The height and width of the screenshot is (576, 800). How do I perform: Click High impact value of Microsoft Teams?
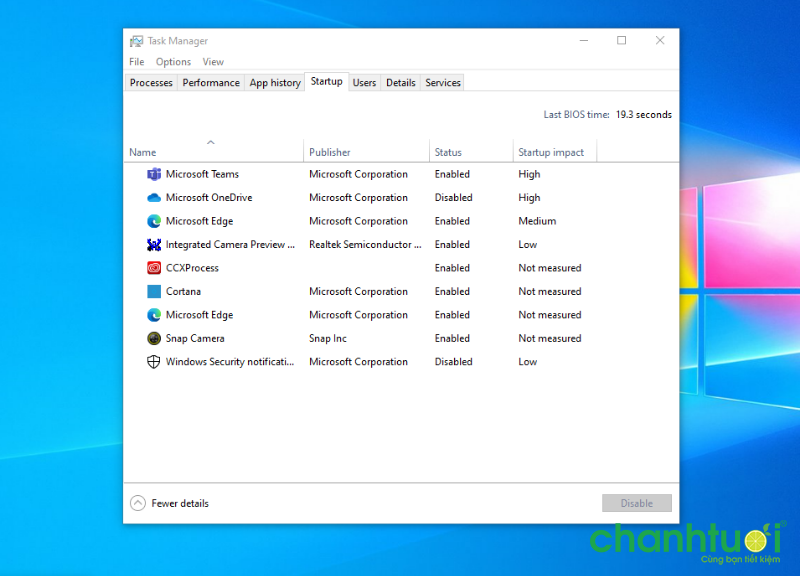(529, 174)
